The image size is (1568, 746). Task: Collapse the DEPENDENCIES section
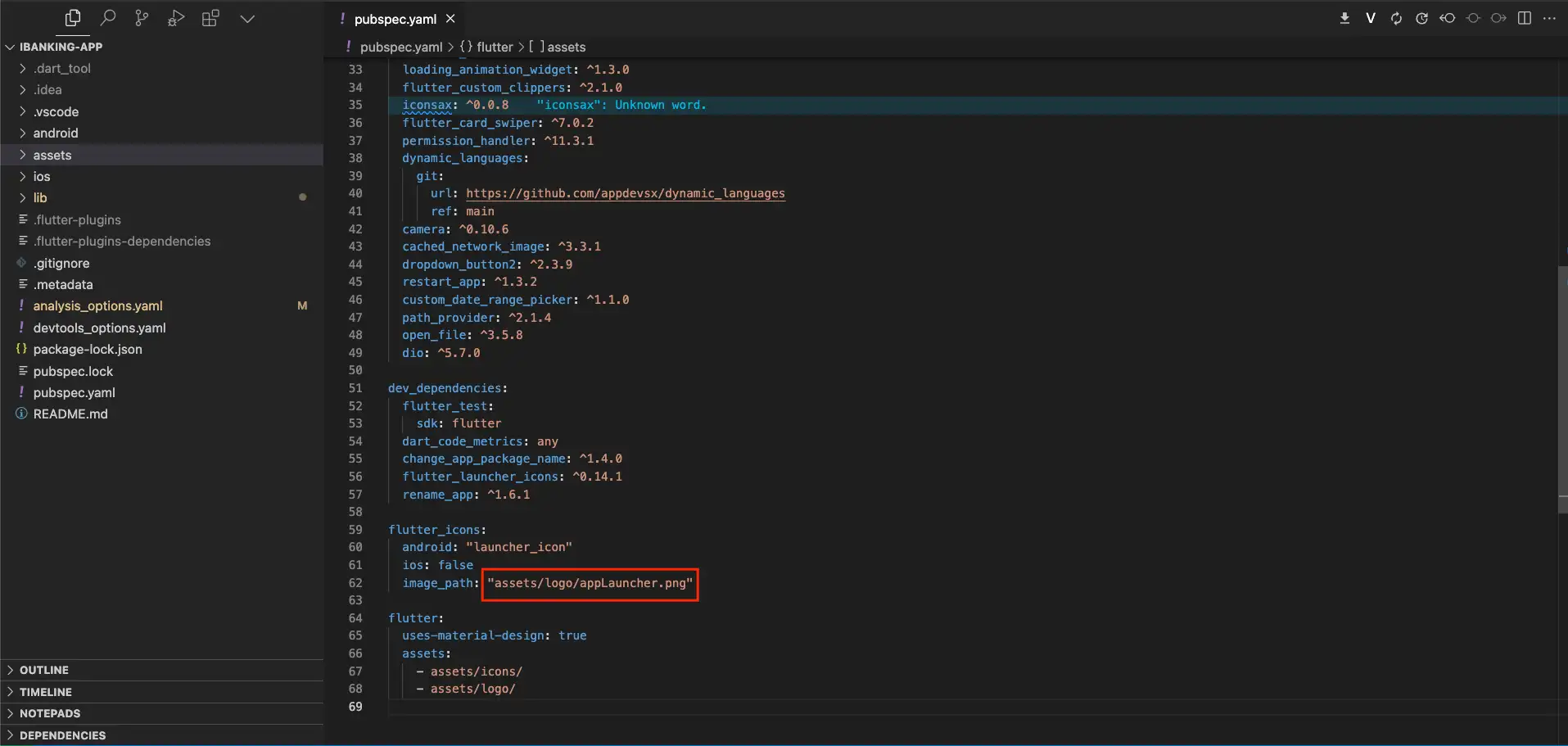[x=63, y=735]
